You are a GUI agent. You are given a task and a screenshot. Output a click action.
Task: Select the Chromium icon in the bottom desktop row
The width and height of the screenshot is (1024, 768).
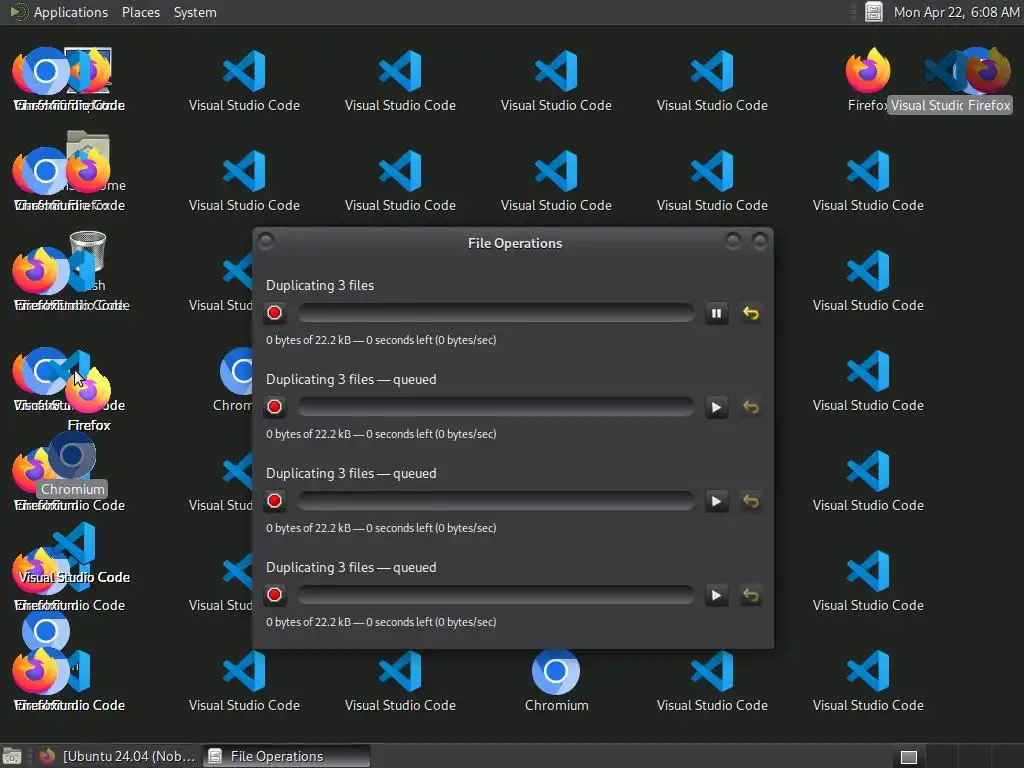pyautogui.click(x=556, y=671)
